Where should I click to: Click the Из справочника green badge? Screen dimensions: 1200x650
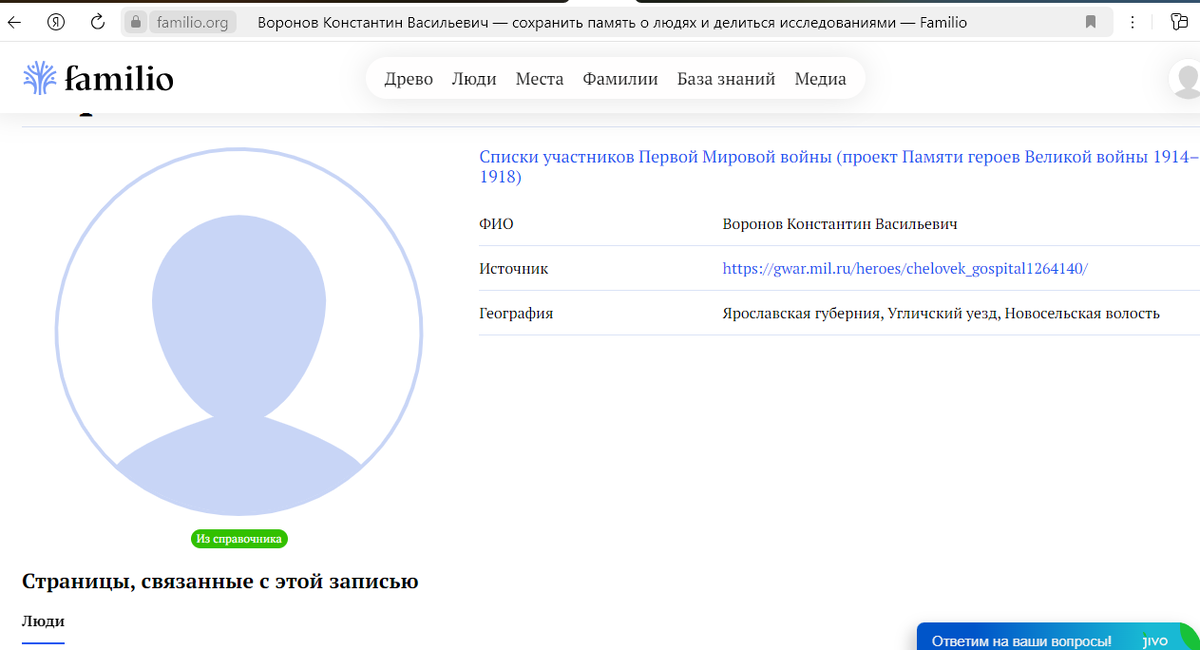pos(239,539)
